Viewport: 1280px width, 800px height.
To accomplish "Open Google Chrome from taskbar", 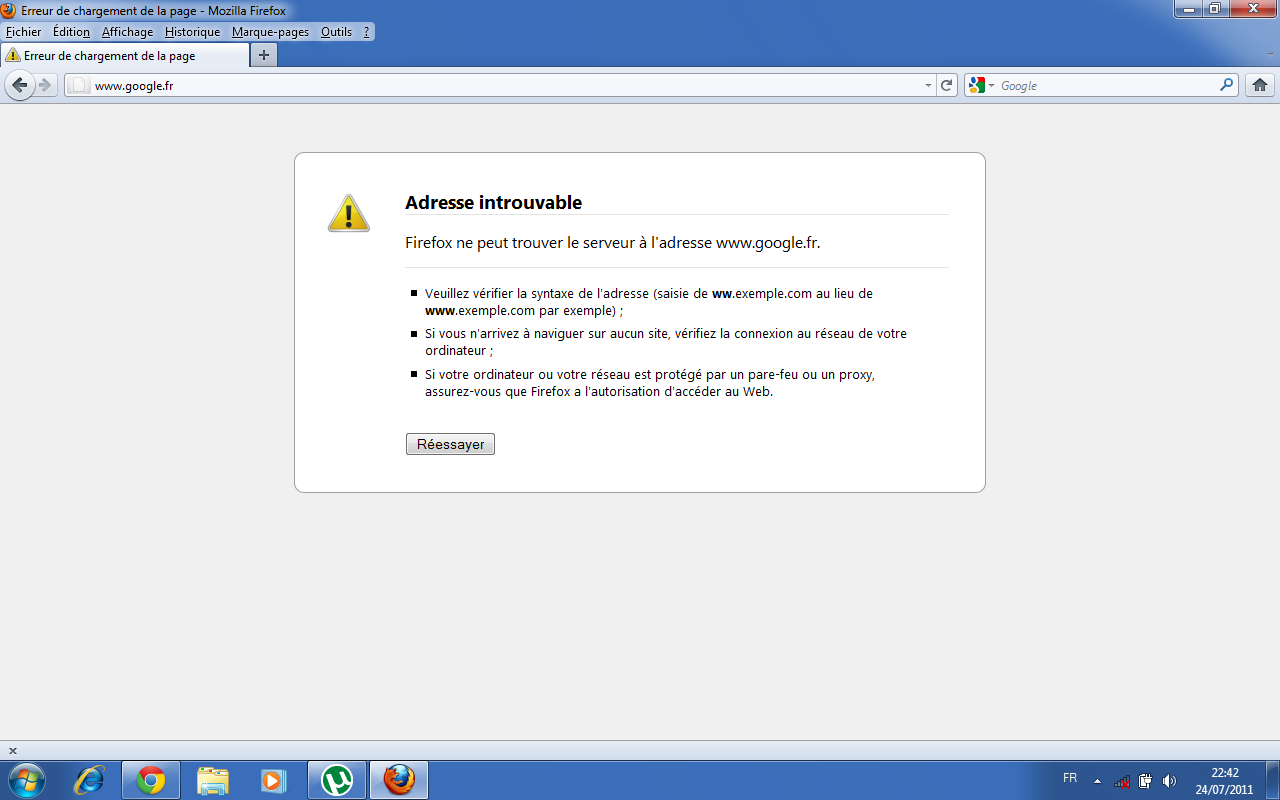I will pyautogui.click(x=151, y=780).
